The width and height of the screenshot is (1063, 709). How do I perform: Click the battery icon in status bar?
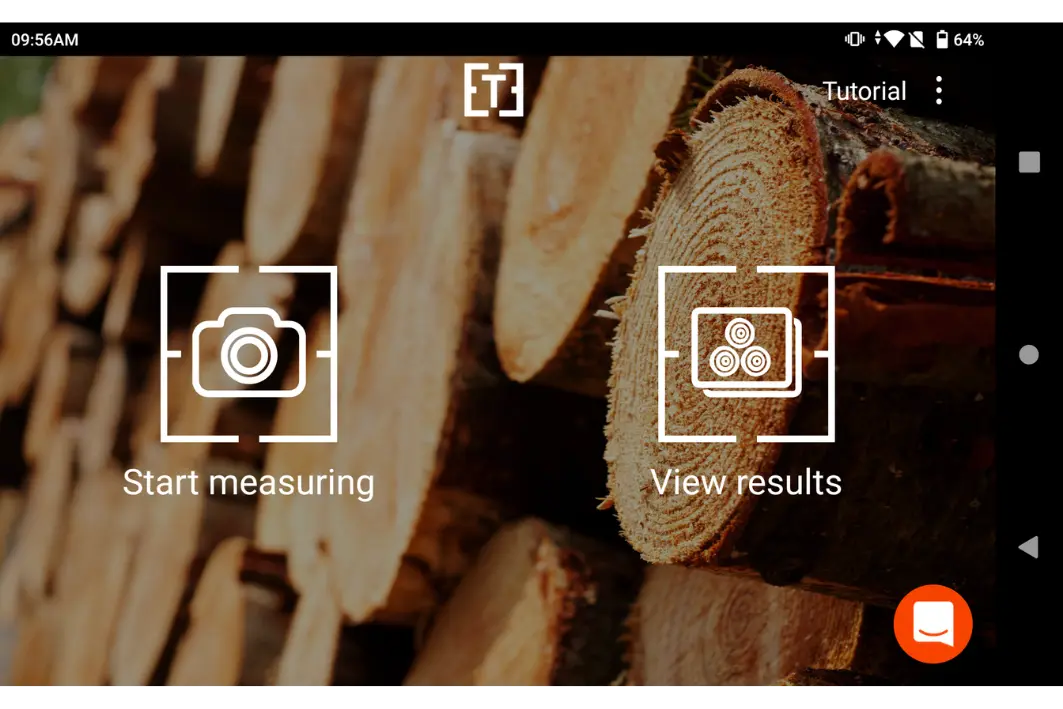pyautogui.click(x=941, y=39)
